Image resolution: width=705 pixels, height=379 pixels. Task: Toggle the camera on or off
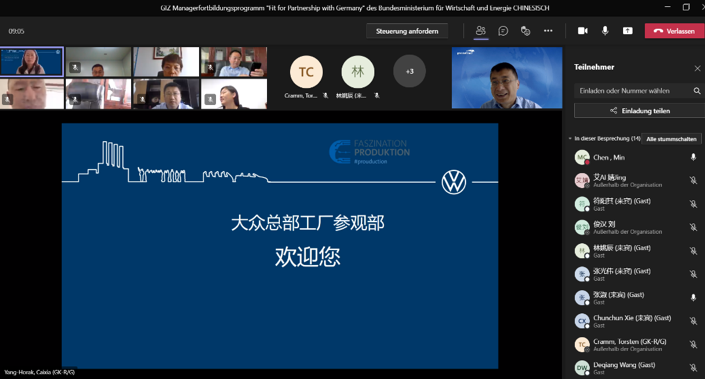583,31
